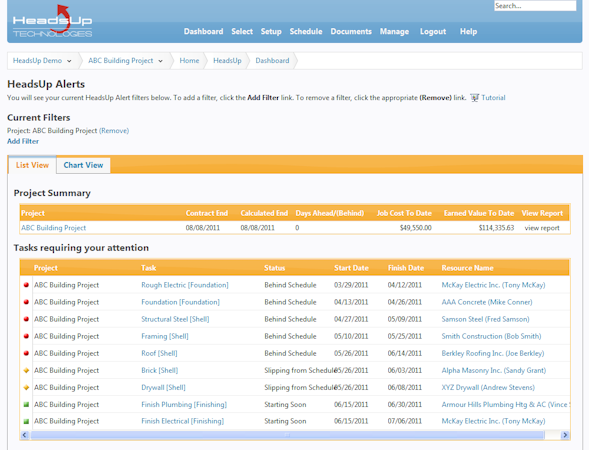Open ABC Building Project in Project Summary

click(x=53, y=228)
